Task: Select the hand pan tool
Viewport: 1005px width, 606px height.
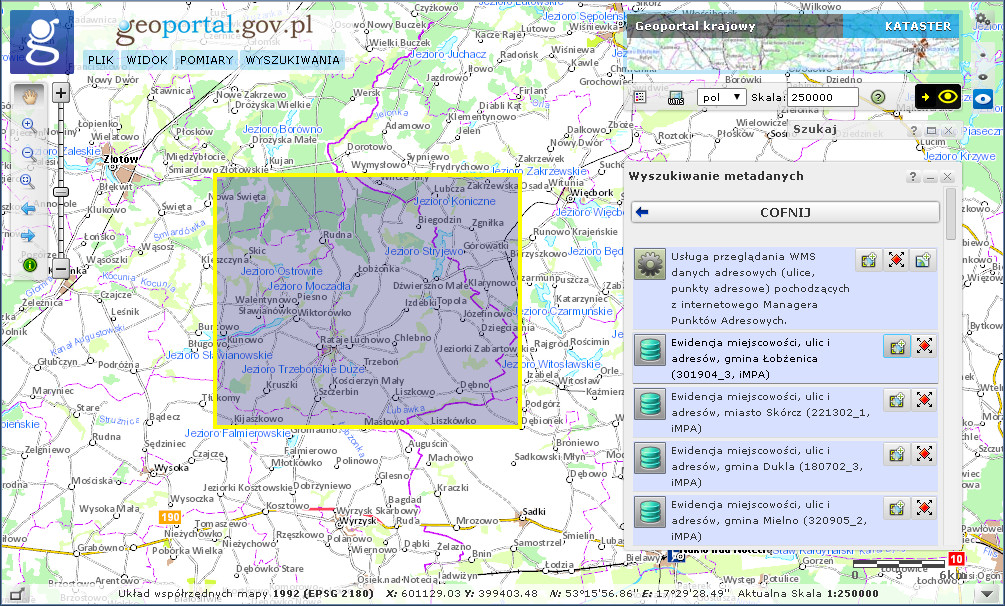Action: [29, 96]
